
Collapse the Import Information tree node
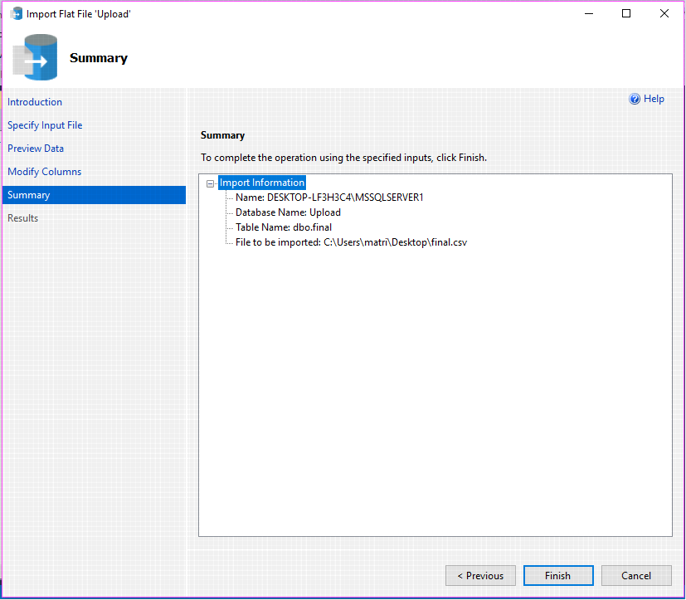(210, 183)
